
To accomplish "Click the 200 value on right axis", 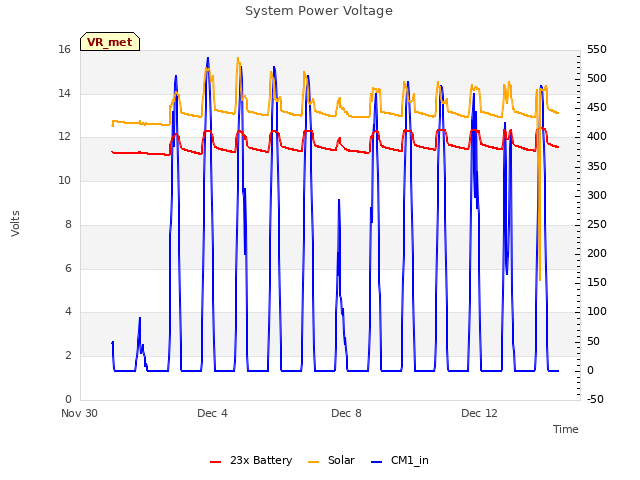I will [597, 253].
